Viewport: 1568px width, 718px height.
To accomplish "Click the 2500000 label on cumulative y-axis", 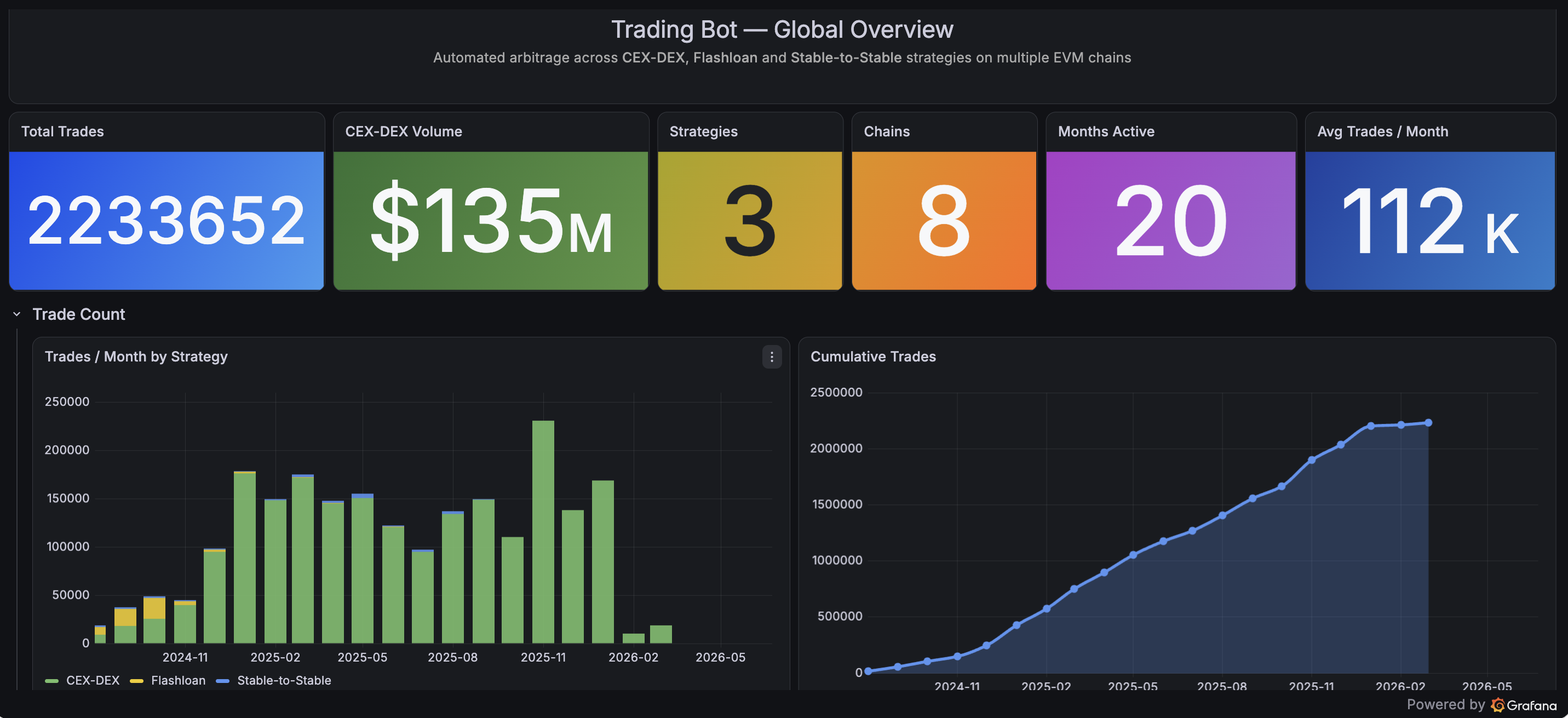I will pos(836,393).
